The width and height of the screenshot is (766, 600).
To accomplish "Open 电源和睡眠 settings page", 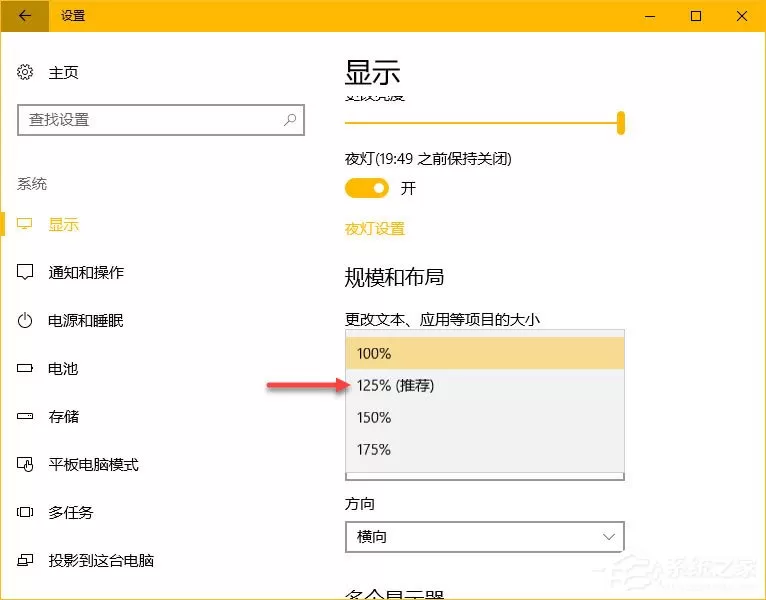I will point(85,321).
